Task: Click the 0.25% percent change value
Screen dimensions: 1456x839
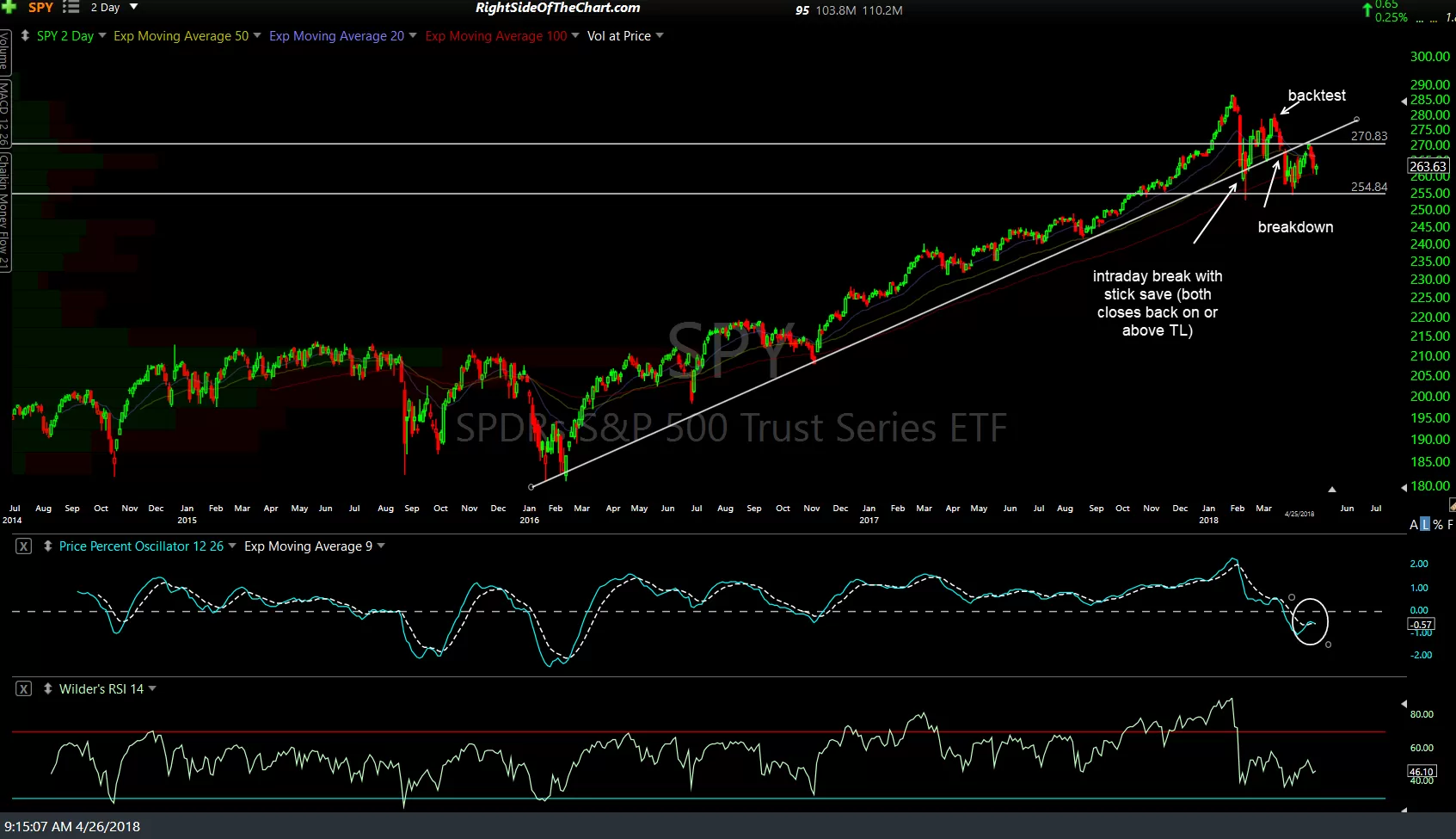Action: [1391, 17]
